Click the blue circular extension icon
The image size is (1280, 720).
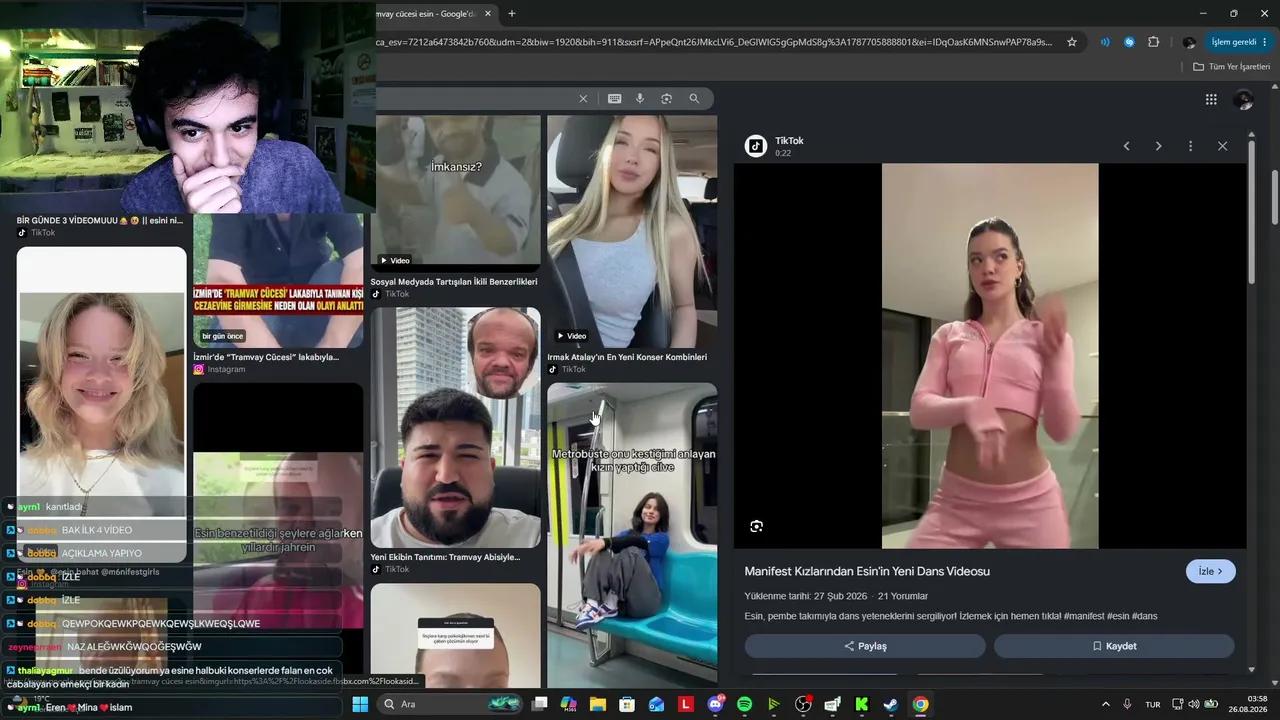(x=1129, y=42)
